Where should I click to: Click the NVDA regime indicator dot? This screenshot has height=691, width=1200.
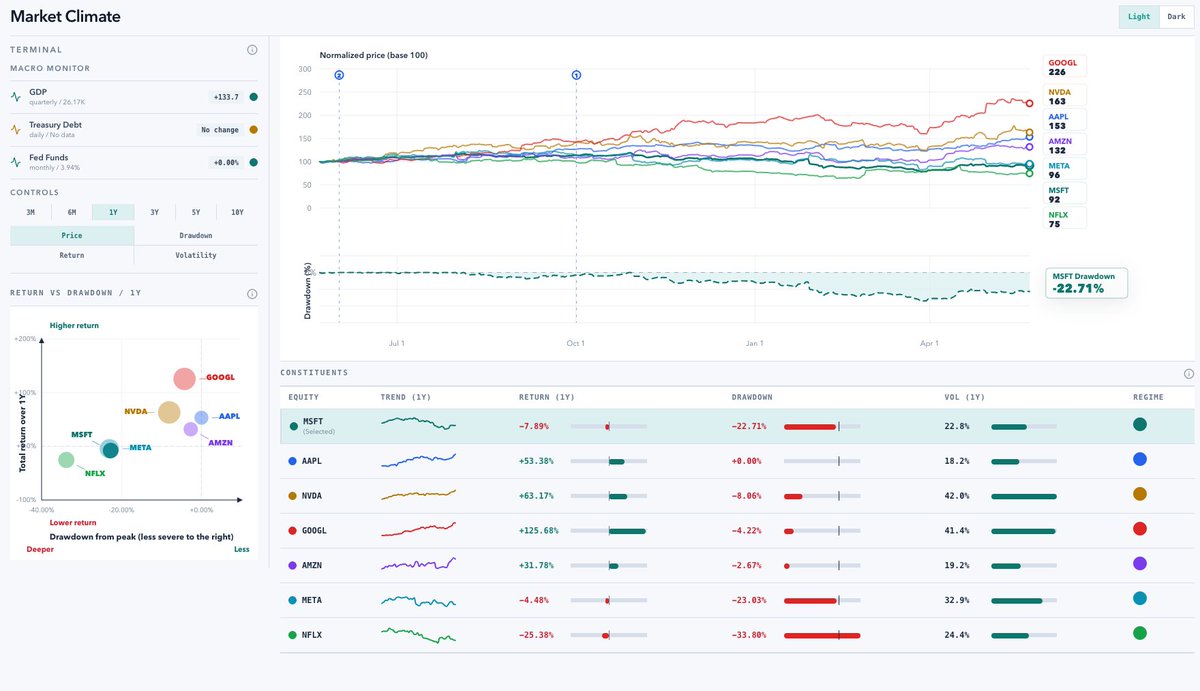(1139, 494)
